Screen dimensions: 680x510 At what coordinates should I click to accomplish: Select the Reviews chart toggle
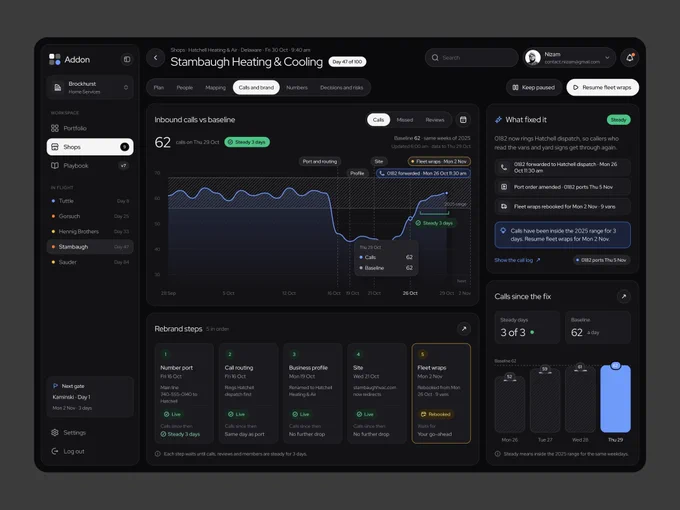435,120
